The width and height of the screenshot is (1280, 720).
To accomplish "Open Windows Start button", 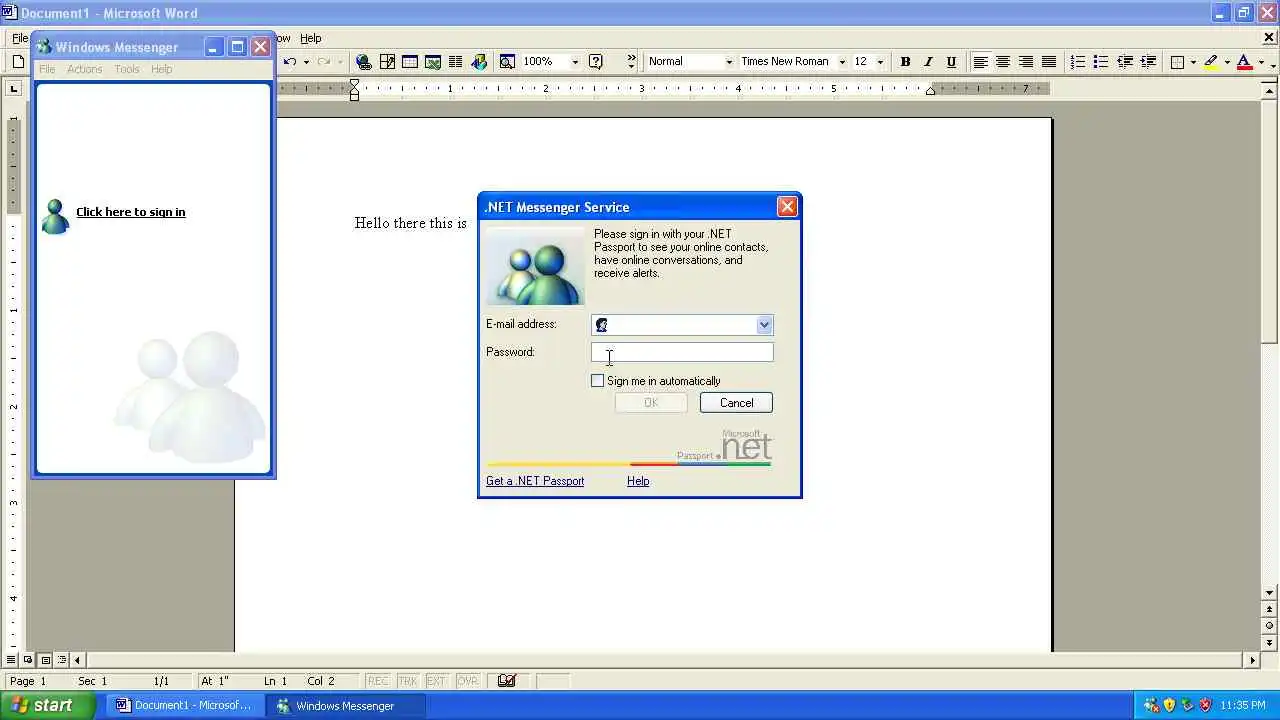I will 47,705.
